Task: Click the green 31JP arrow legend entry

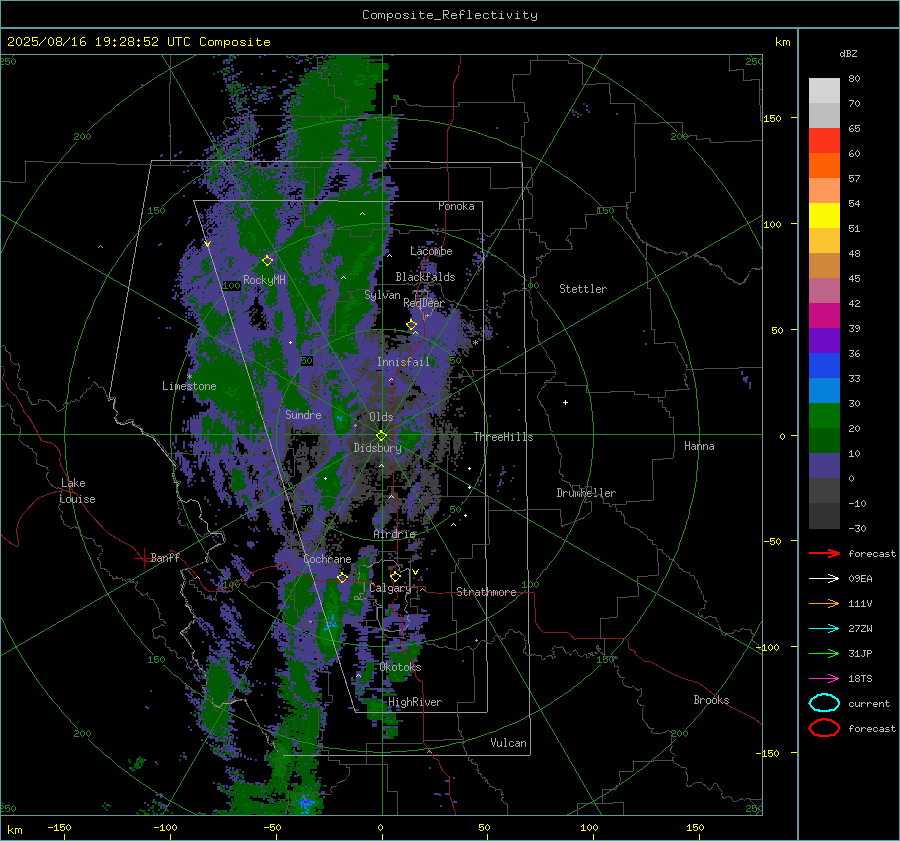Action: 824,653
